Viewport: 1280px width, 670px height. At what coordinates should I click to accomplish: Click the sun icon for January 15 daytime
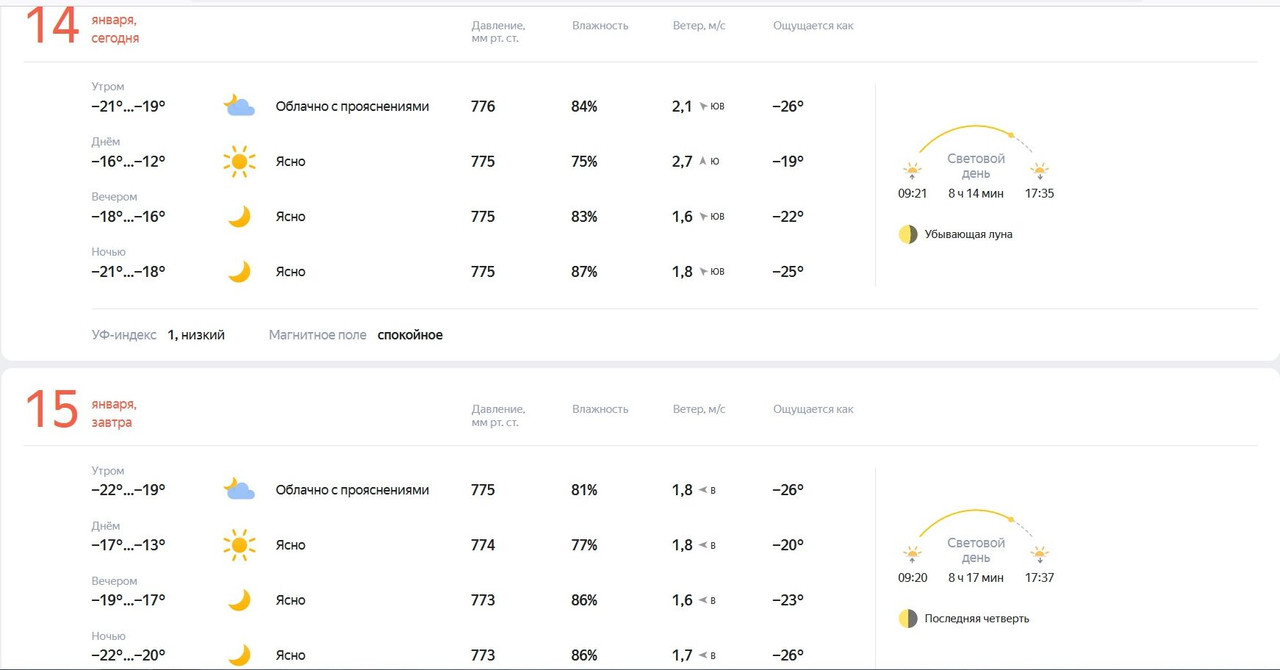coord(239,545)
